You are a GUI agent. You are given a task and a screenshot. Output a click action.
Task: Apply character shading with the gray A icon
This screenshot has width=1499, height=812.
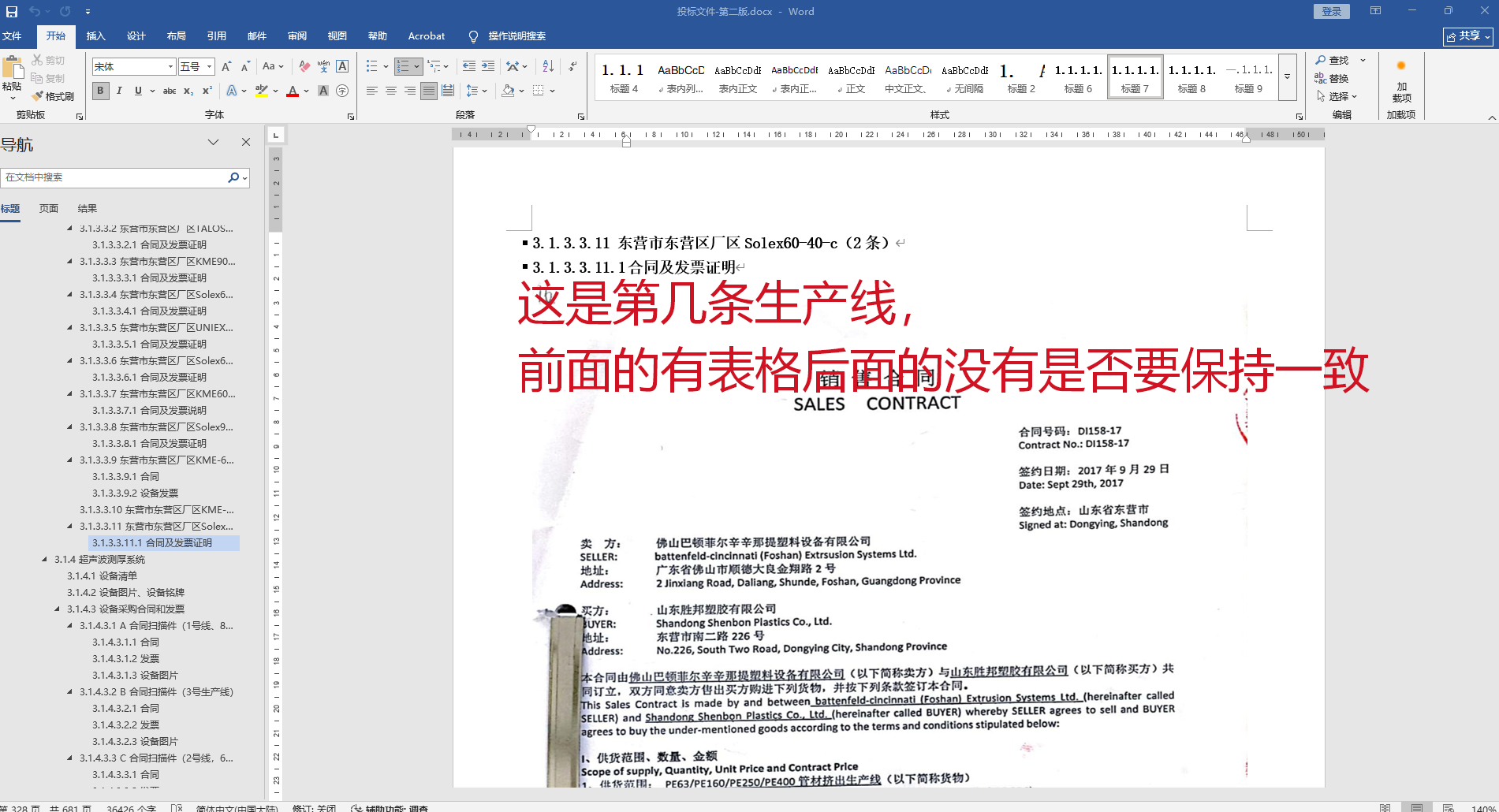[x=323, y=91]
